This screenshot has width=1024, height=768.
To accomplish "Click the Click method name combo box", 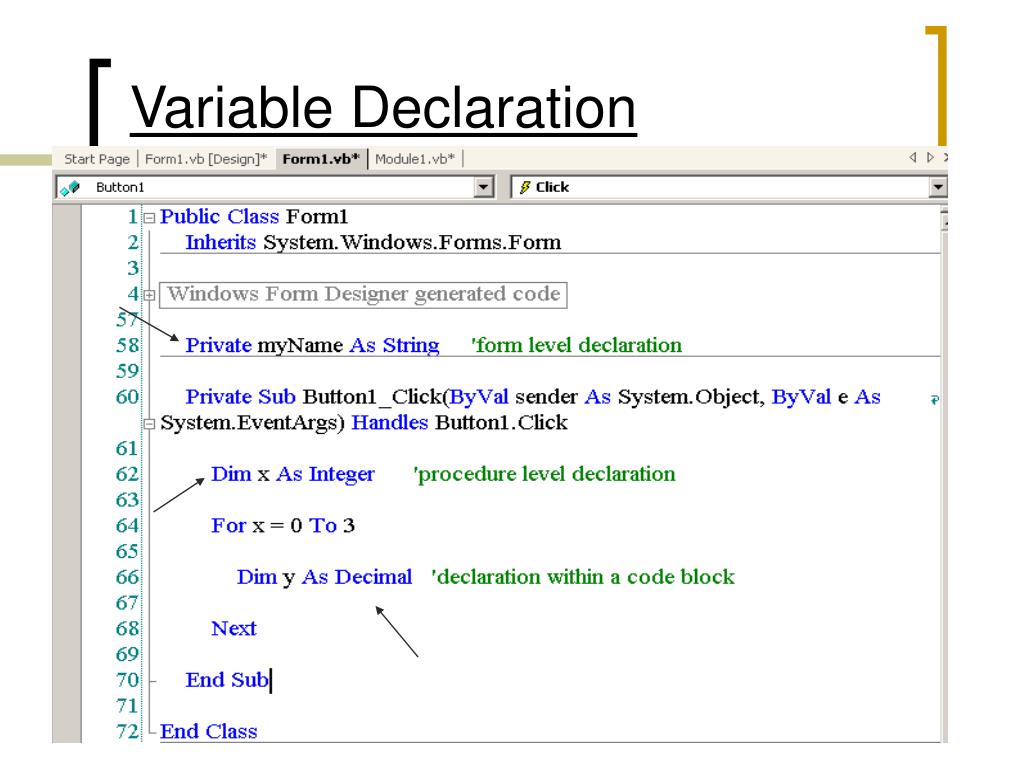I will pyautogui.click(x=728, y=187).
